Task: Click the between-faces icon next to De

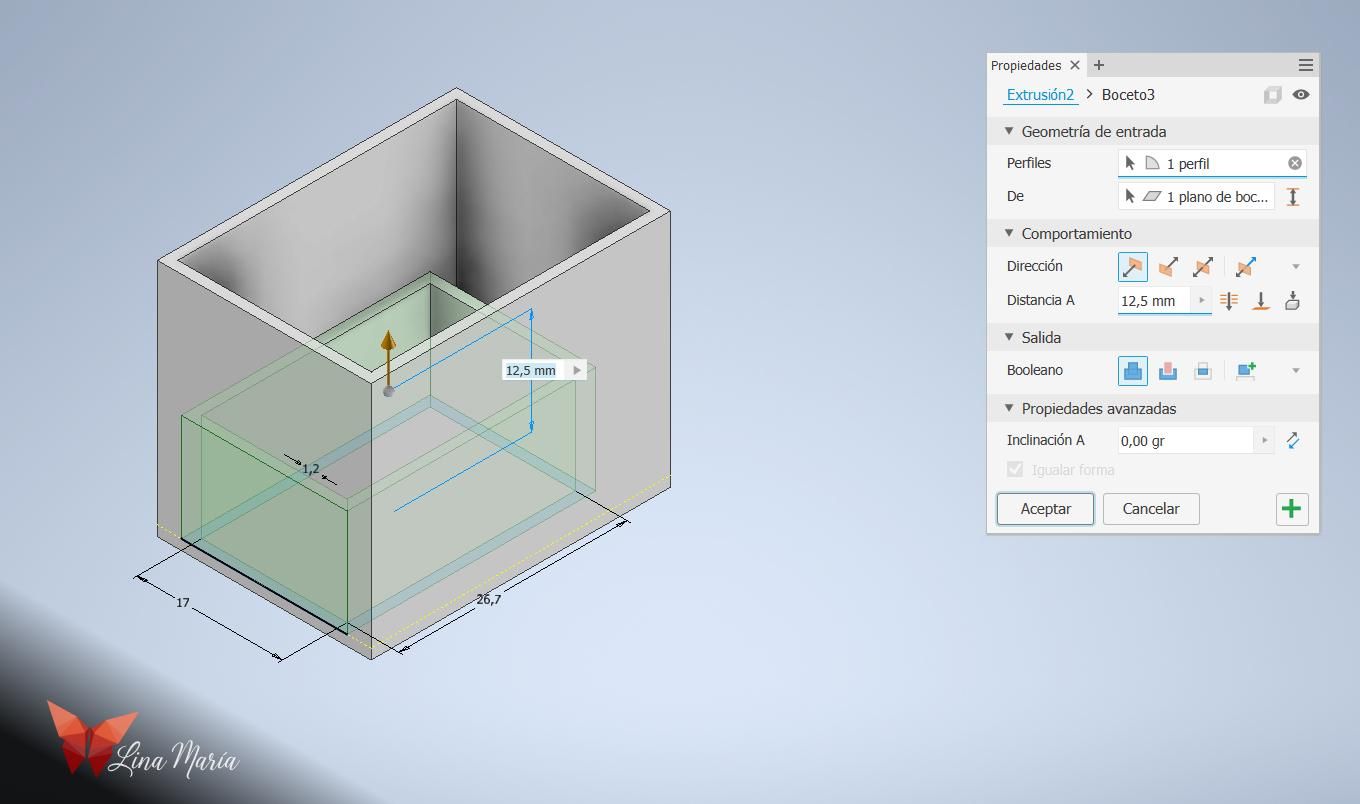Action: 1293,197
